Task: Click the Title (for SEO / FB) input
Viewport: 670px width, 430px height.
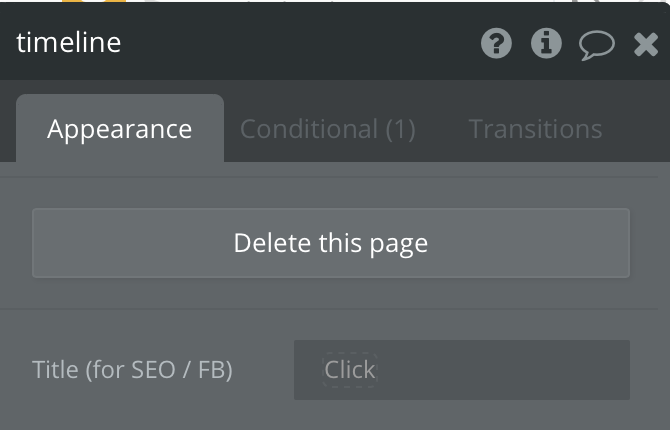Action: (x=461, y=370)
